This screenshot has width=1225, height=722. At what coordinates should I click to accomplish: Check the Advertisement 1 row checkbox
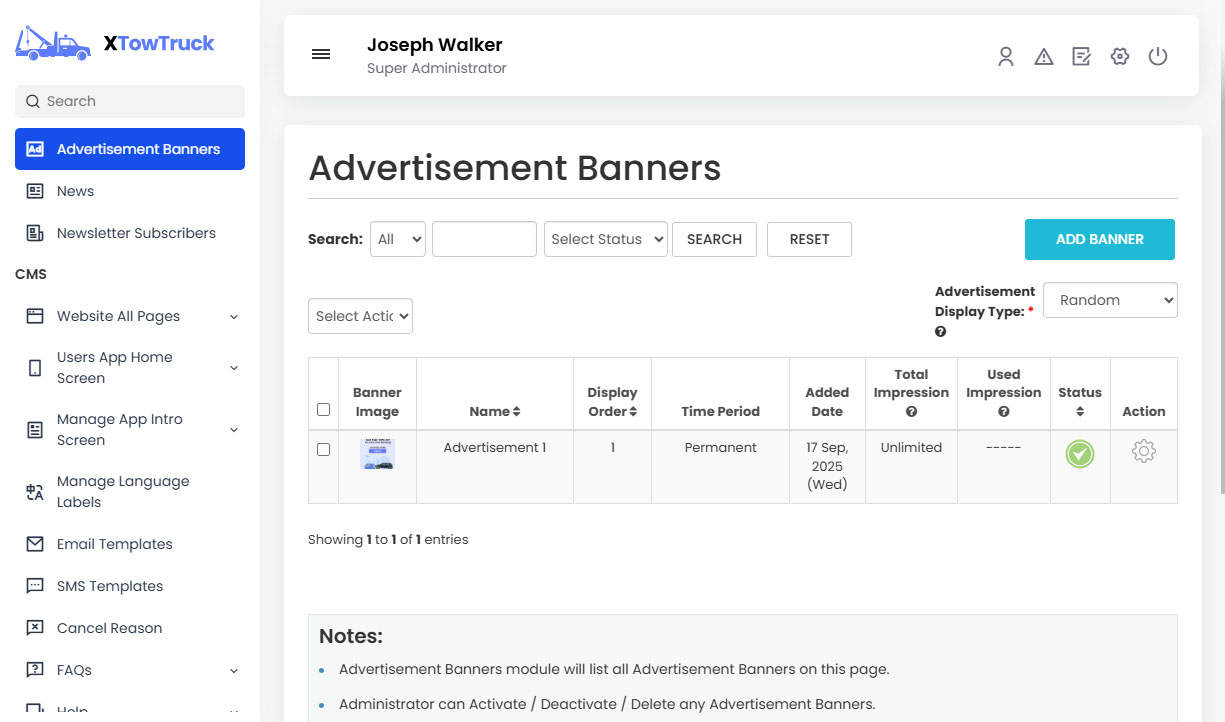point(323,449)
